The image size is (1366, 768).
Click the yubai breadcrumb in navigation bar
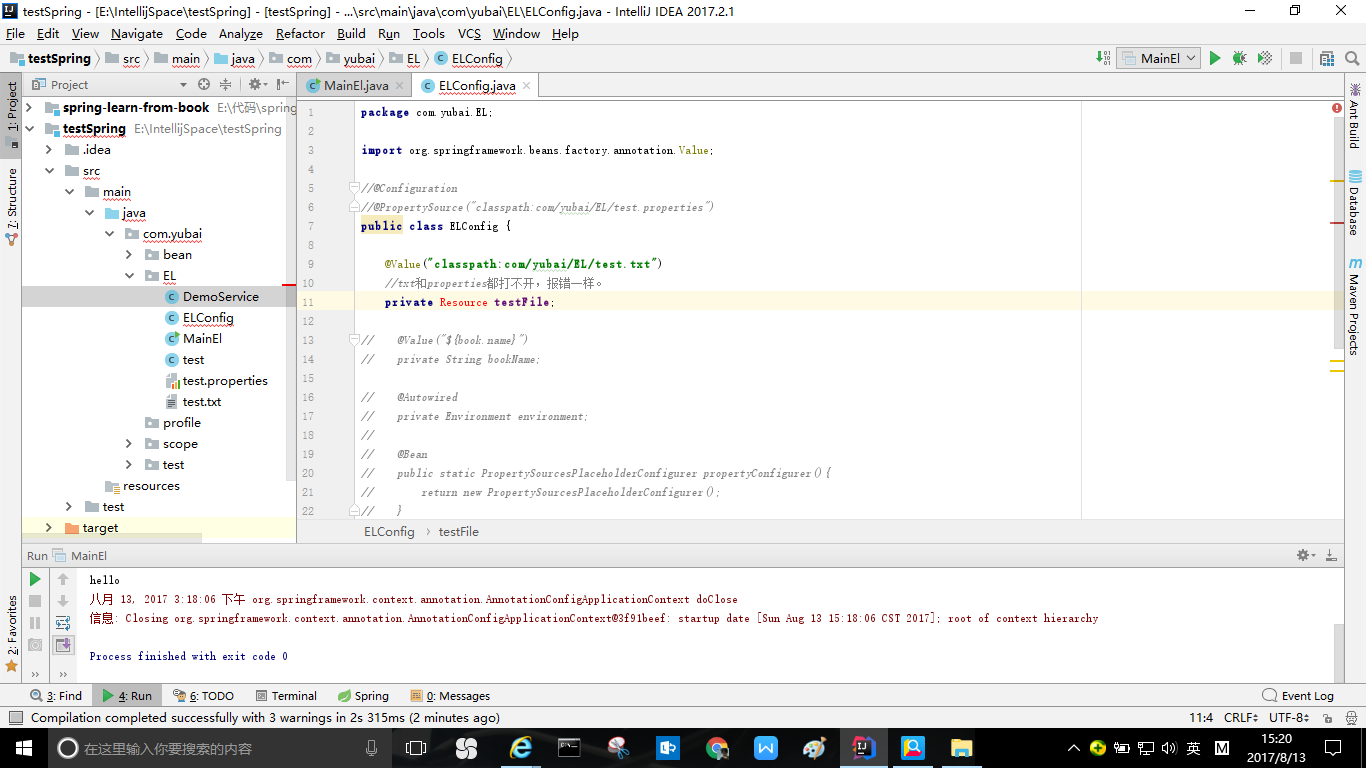coord(351,59)
